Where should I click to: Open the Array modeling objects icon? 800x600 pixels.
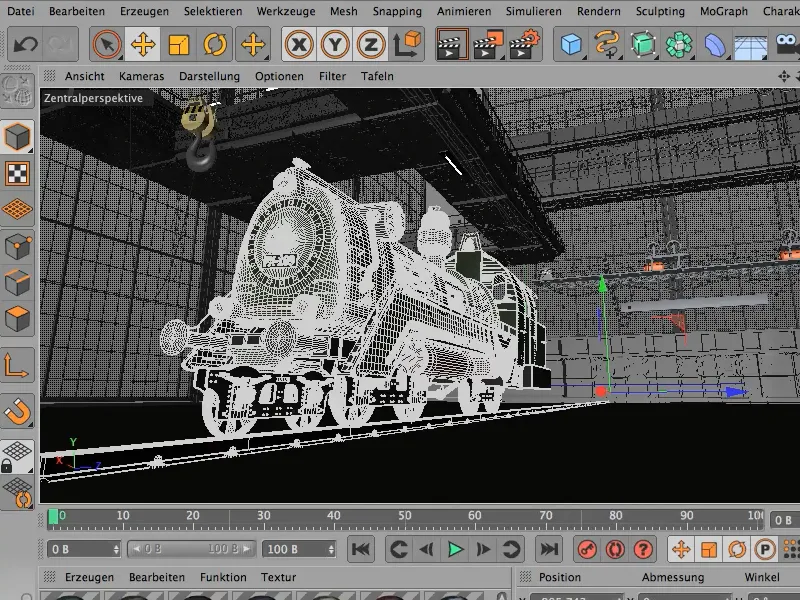point(679,44)
